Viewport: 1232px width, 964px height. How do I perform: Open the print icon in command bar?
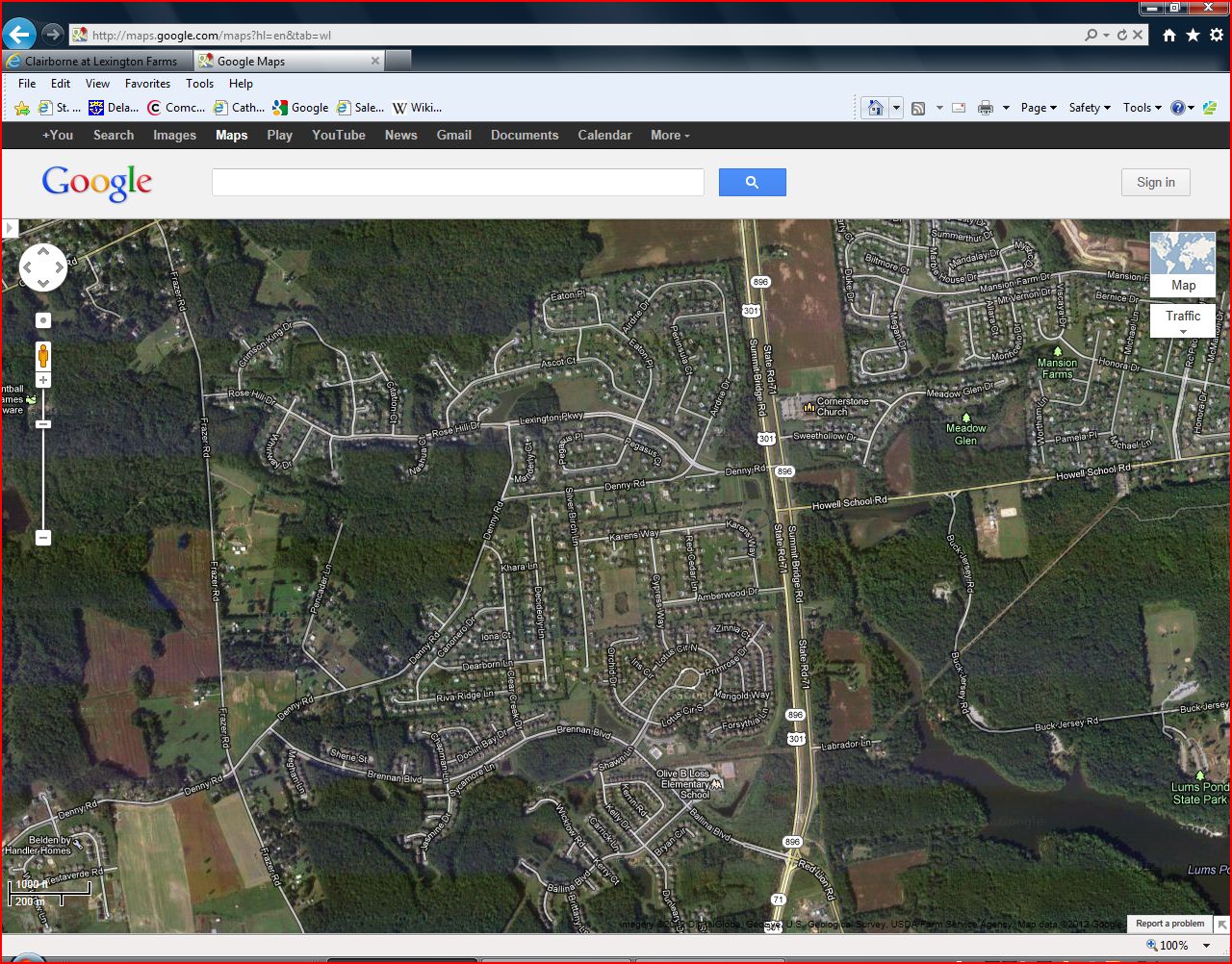985,108
